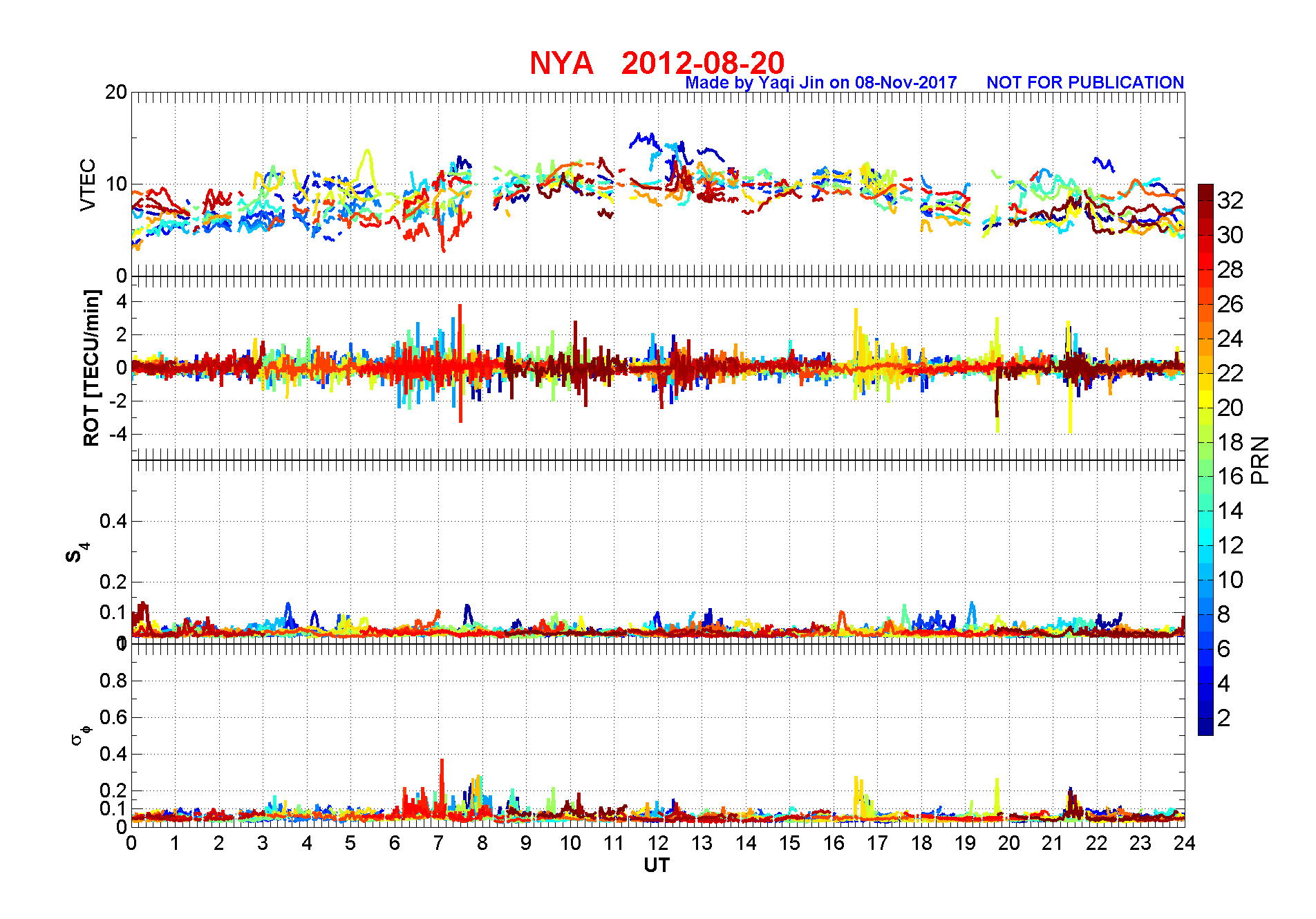This screenshot has width=1316, height=919.
Task: Click colorbar tick label 16
Action: 1230,476
